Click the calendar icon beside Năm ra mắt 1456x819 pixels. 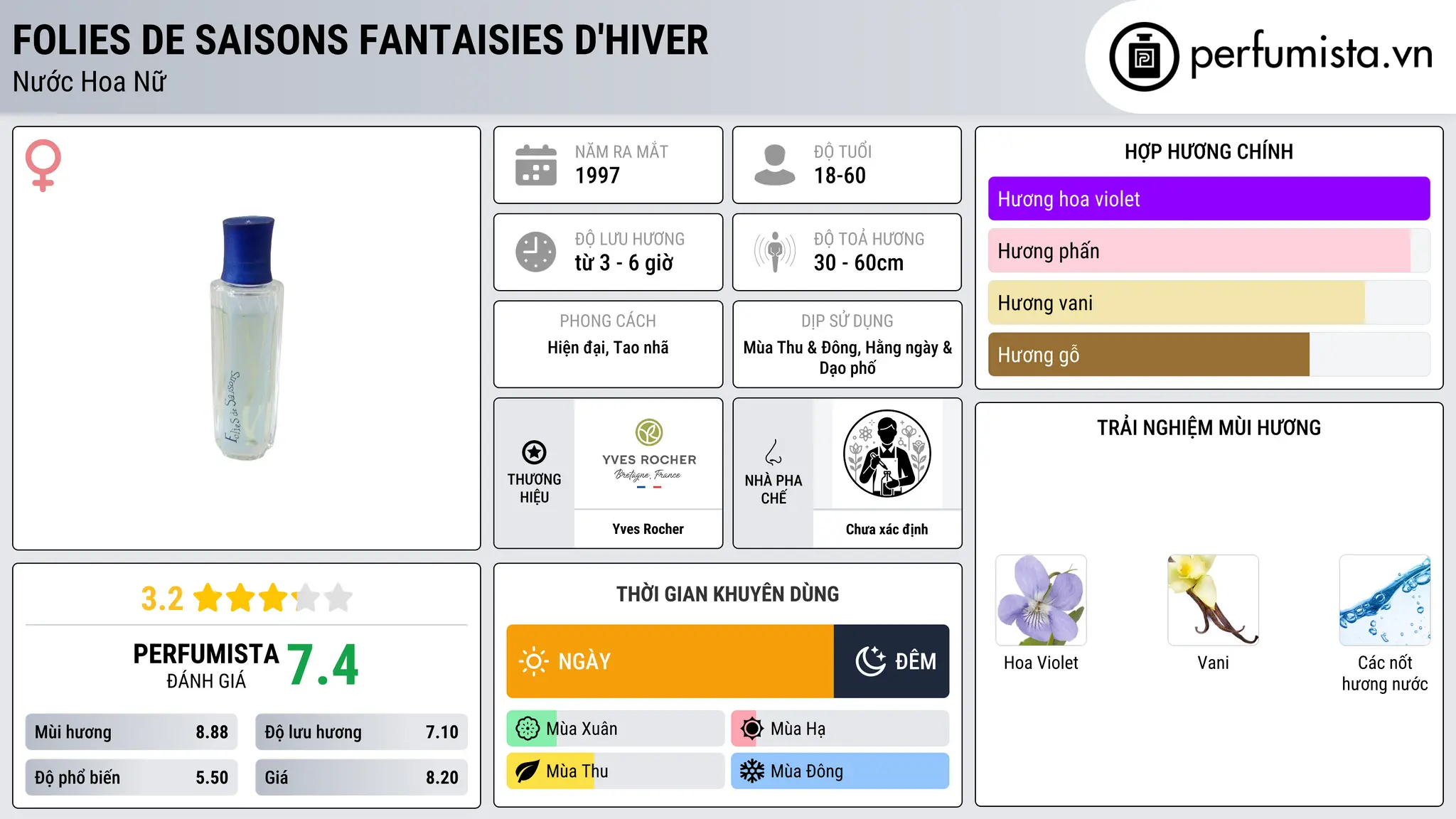(536, 165)
